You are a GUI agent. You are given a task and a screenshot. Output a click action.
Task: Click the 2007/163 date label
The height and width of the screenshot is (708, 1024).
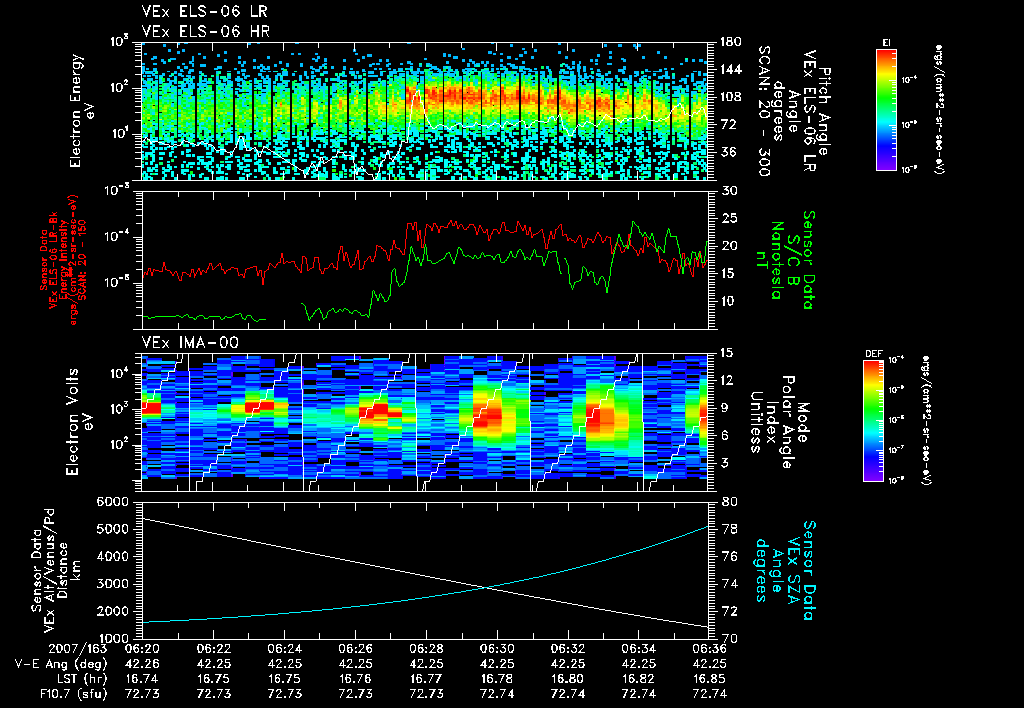[x=78, y=649]
